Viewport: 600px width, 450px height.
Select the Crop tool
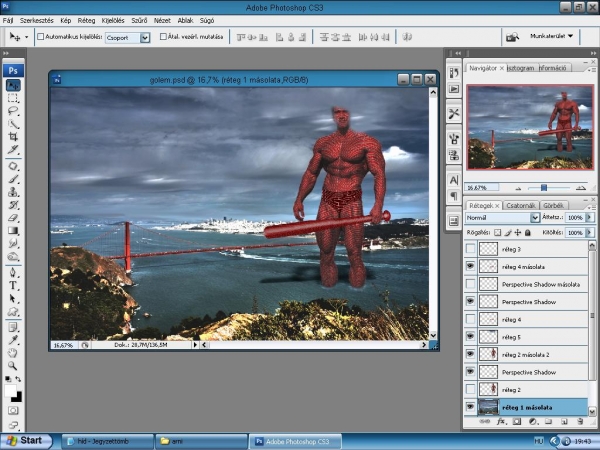coord(13,137)
